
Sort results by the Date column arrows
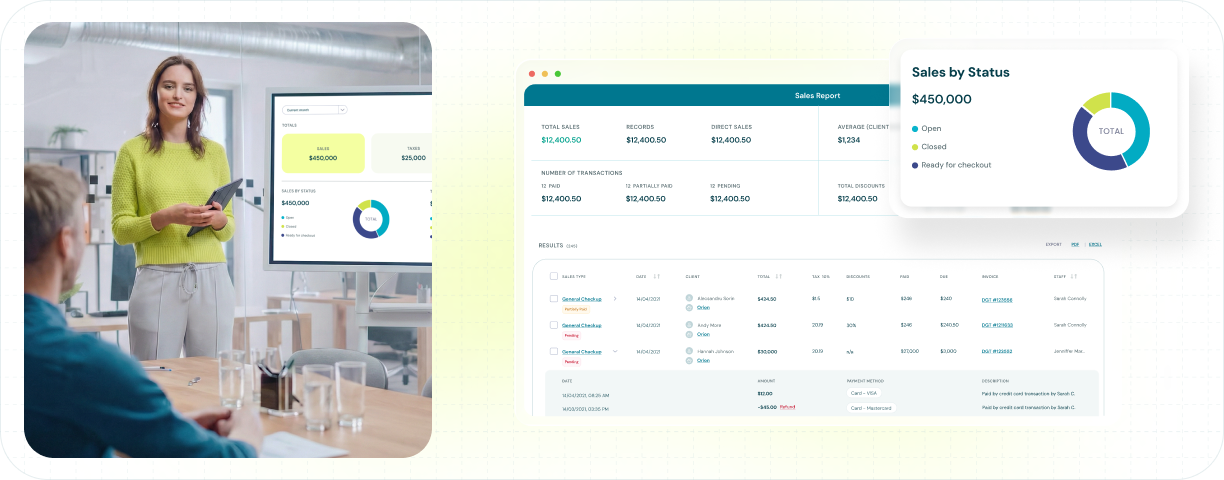tap(656, 276)
